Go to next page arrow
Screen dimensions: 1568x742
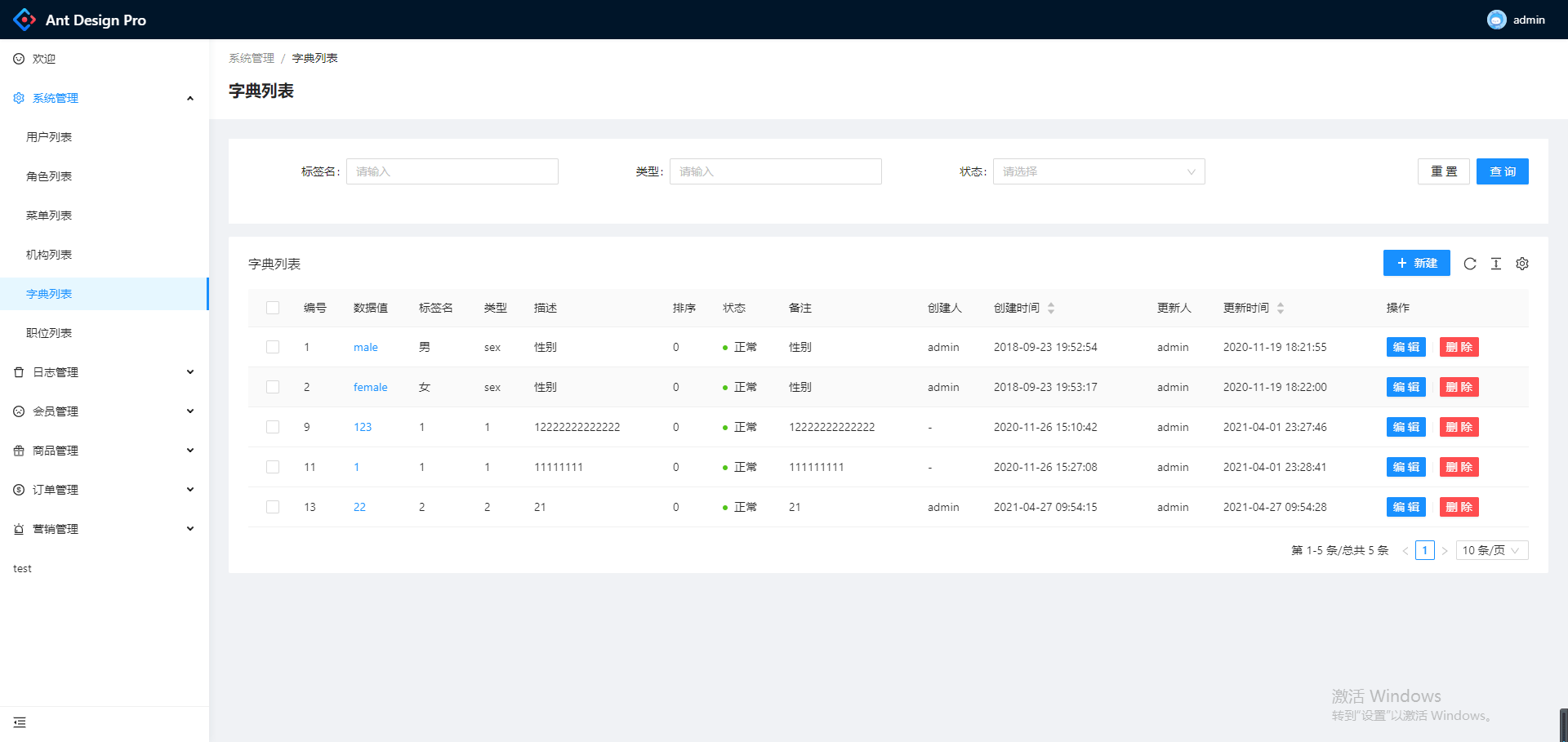(x=1445, y=551)
